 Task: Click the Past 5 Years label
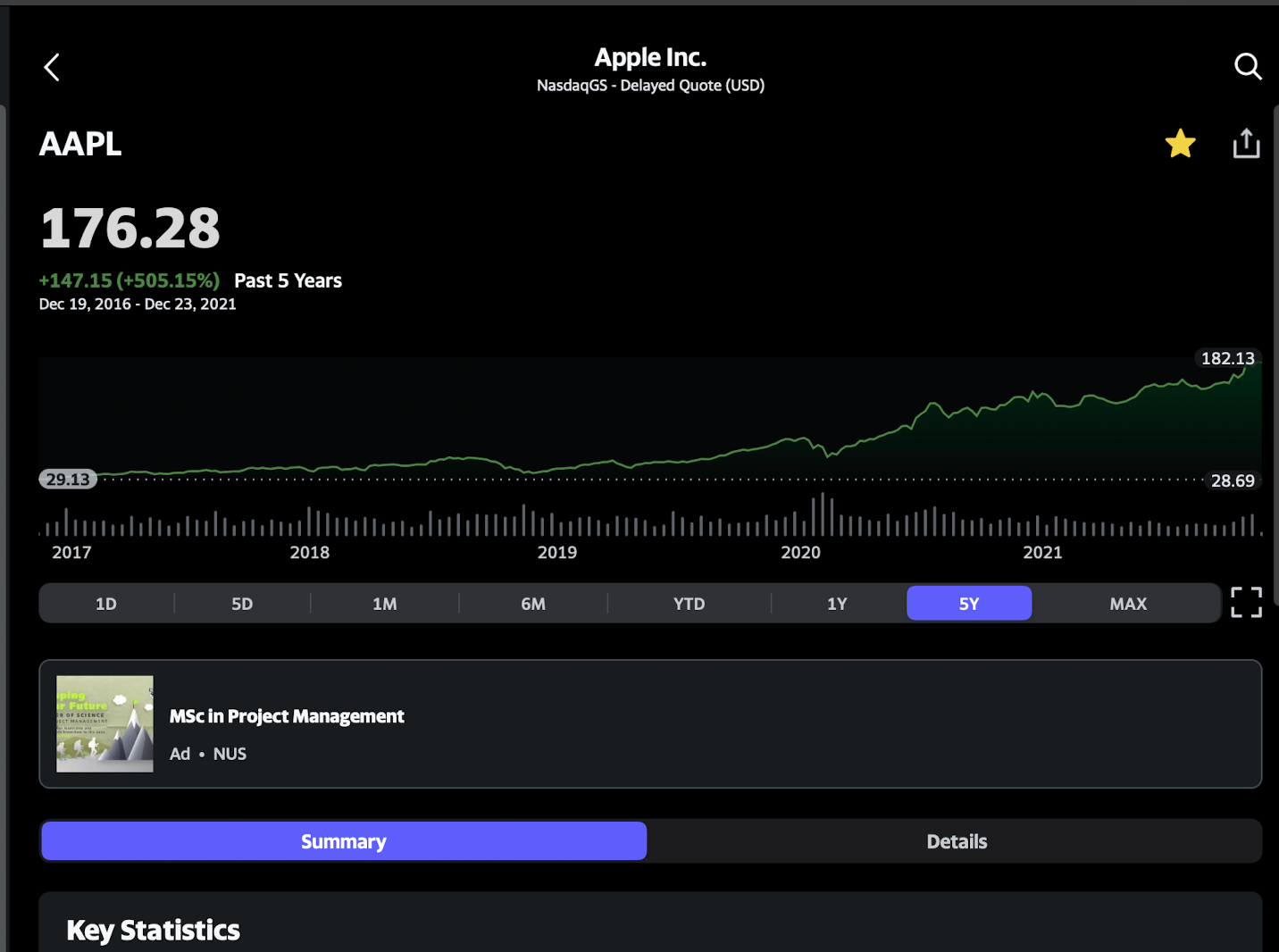pos(288,280)
